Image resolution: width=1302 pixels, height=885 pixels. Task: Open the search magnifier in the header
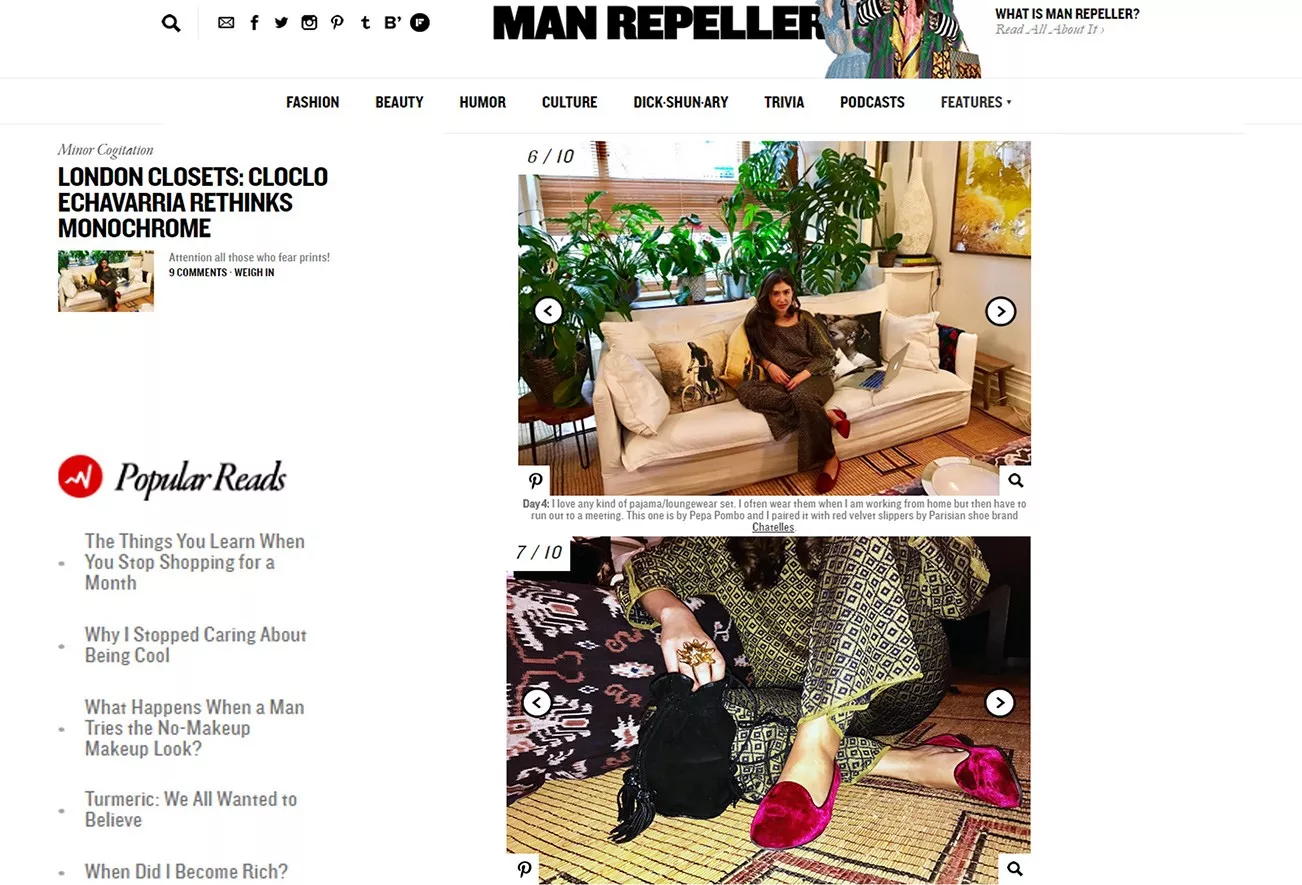[x=171, y=23]
